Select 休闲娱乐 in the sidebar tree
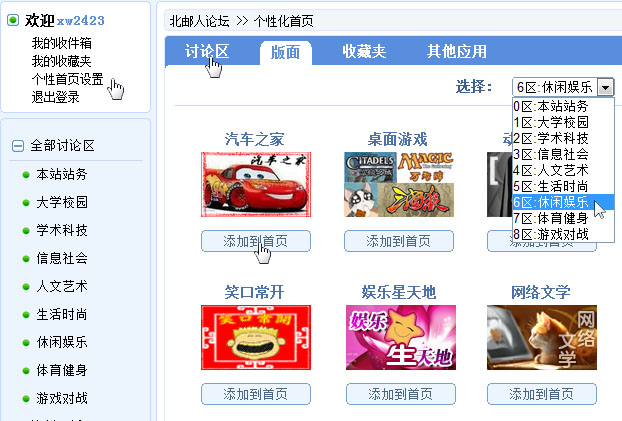 click(x=62, y=342)
